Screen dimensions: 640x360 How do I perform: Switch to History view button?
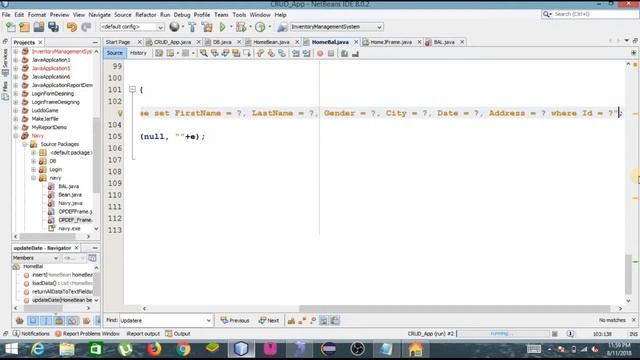[x=138, y=53]
